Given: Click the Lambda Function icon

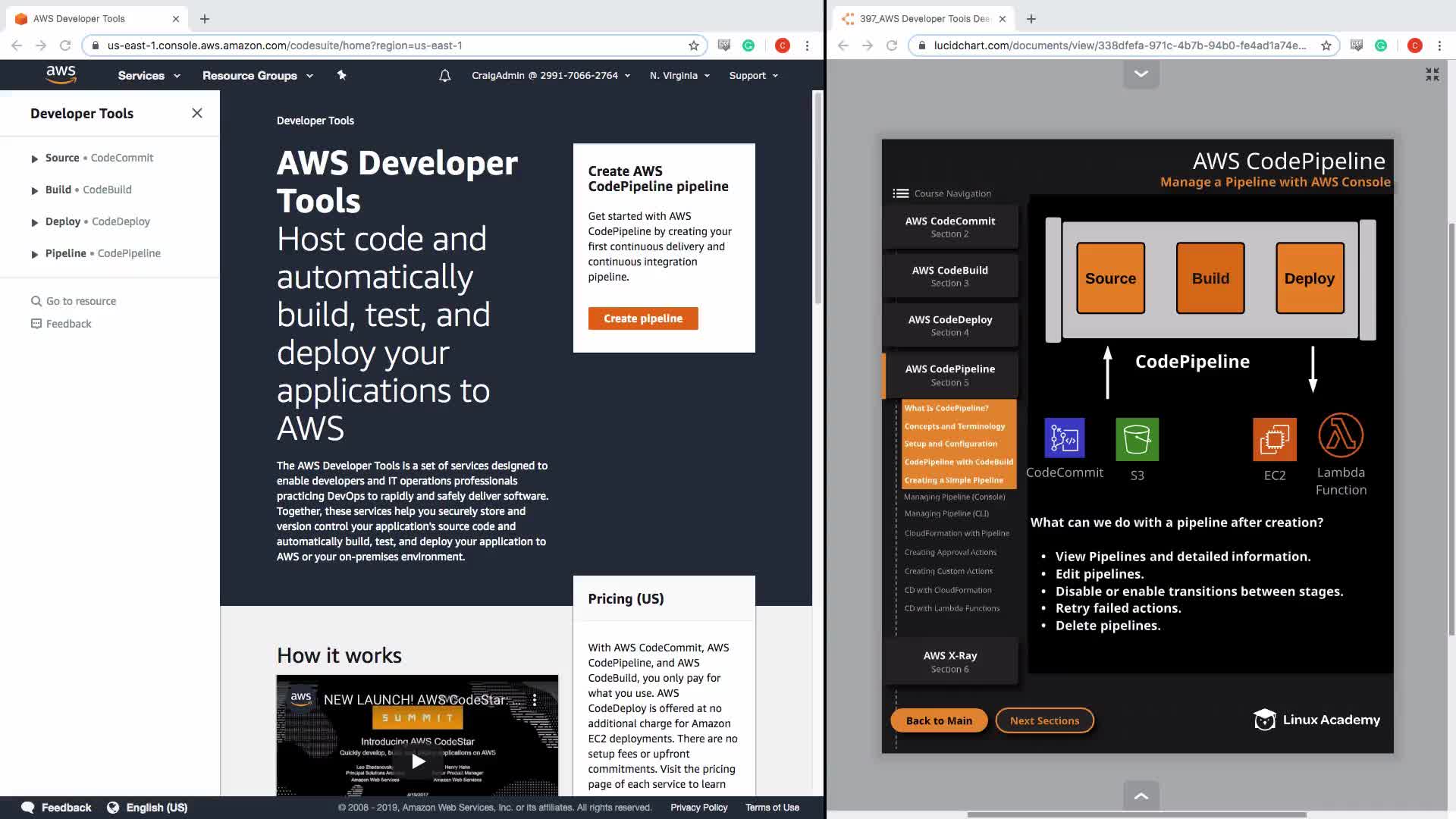Looking at the screenshot, I should click(x=1341, y=435).
